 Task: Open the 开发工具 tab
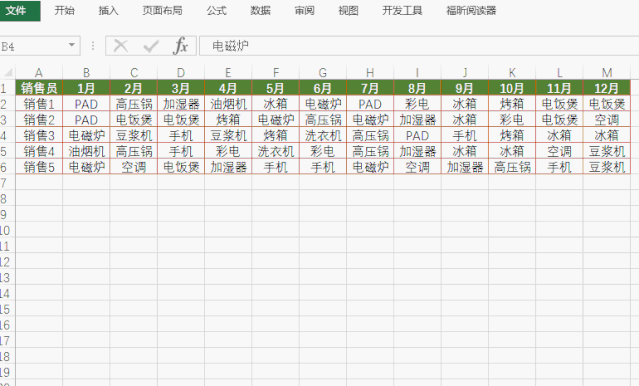point(402,11)
